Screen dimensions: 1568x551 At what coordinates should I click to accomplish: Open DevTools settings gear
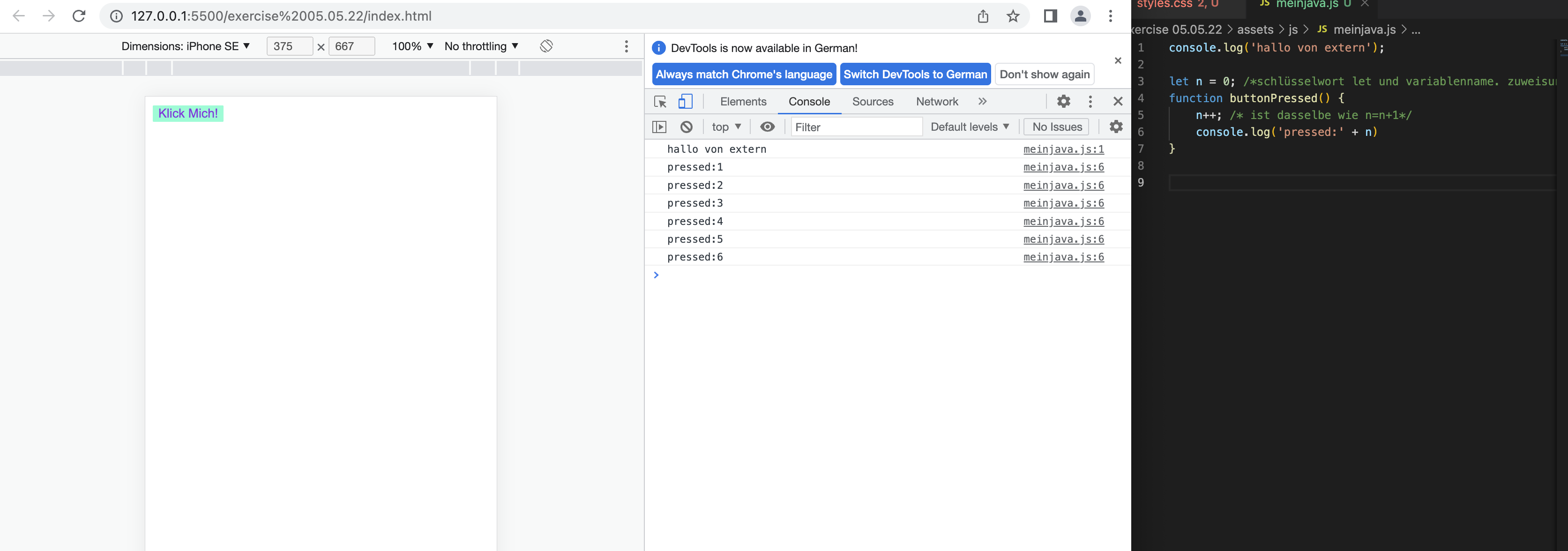point(1063,102)
